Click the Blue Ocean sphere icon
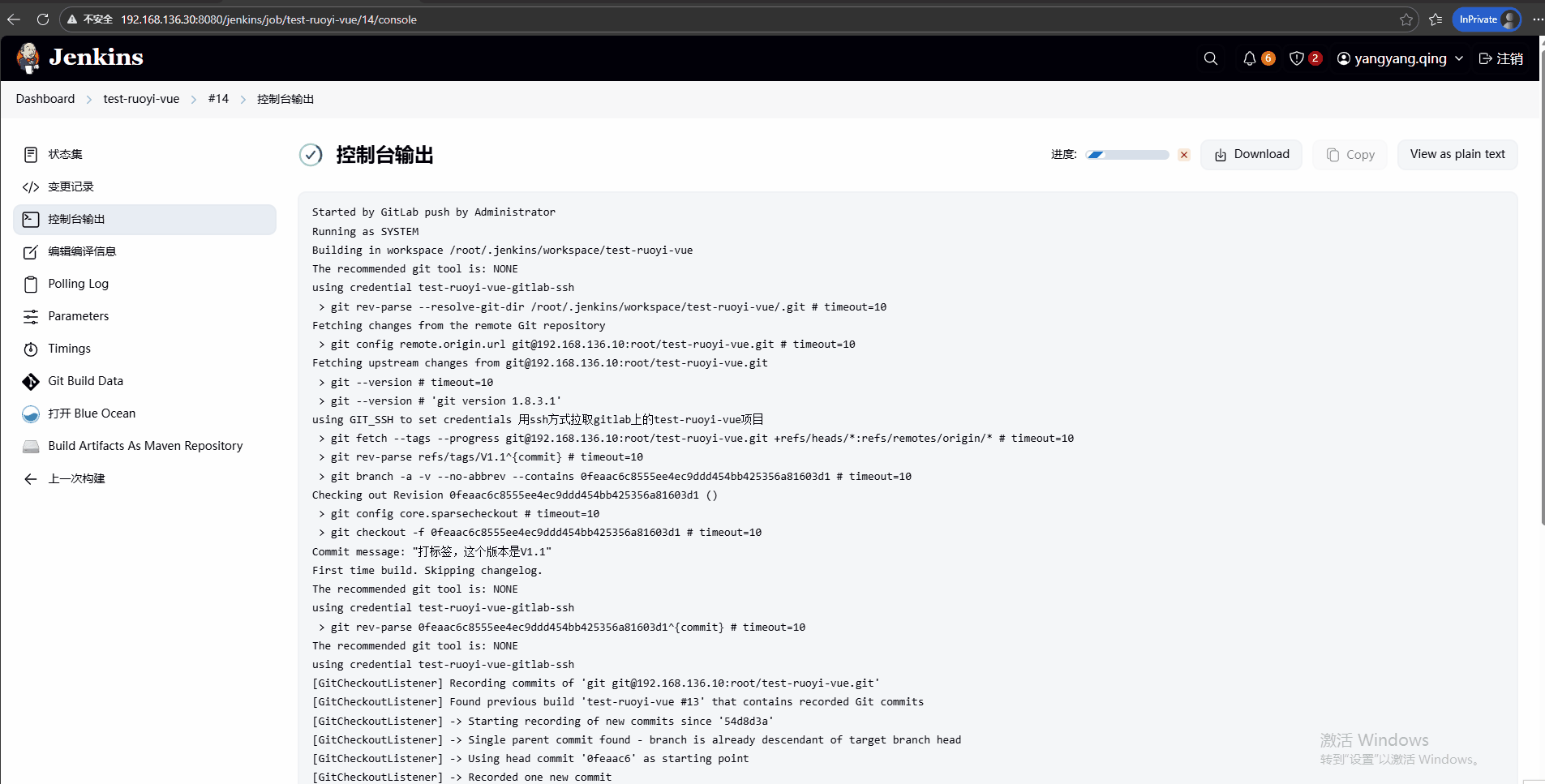1545x784 pixels. point(31,414)
